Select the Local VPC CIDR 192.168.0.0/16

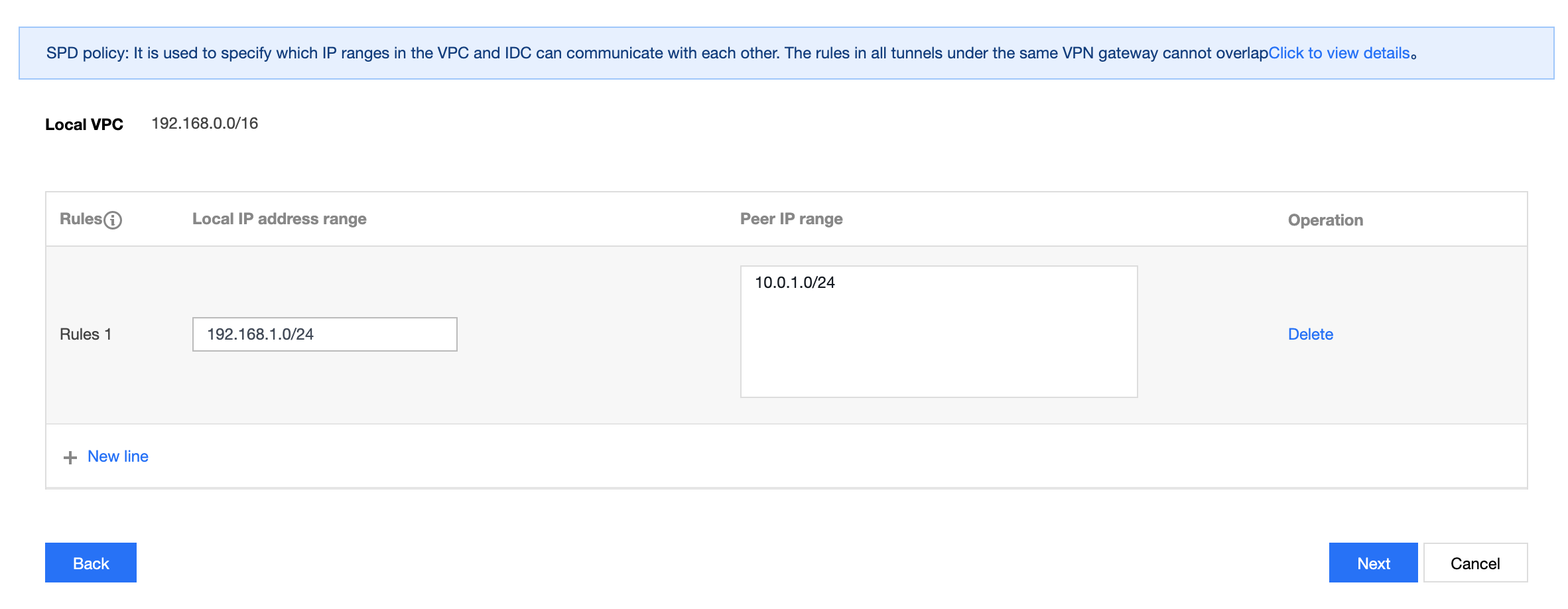point(205,123)
